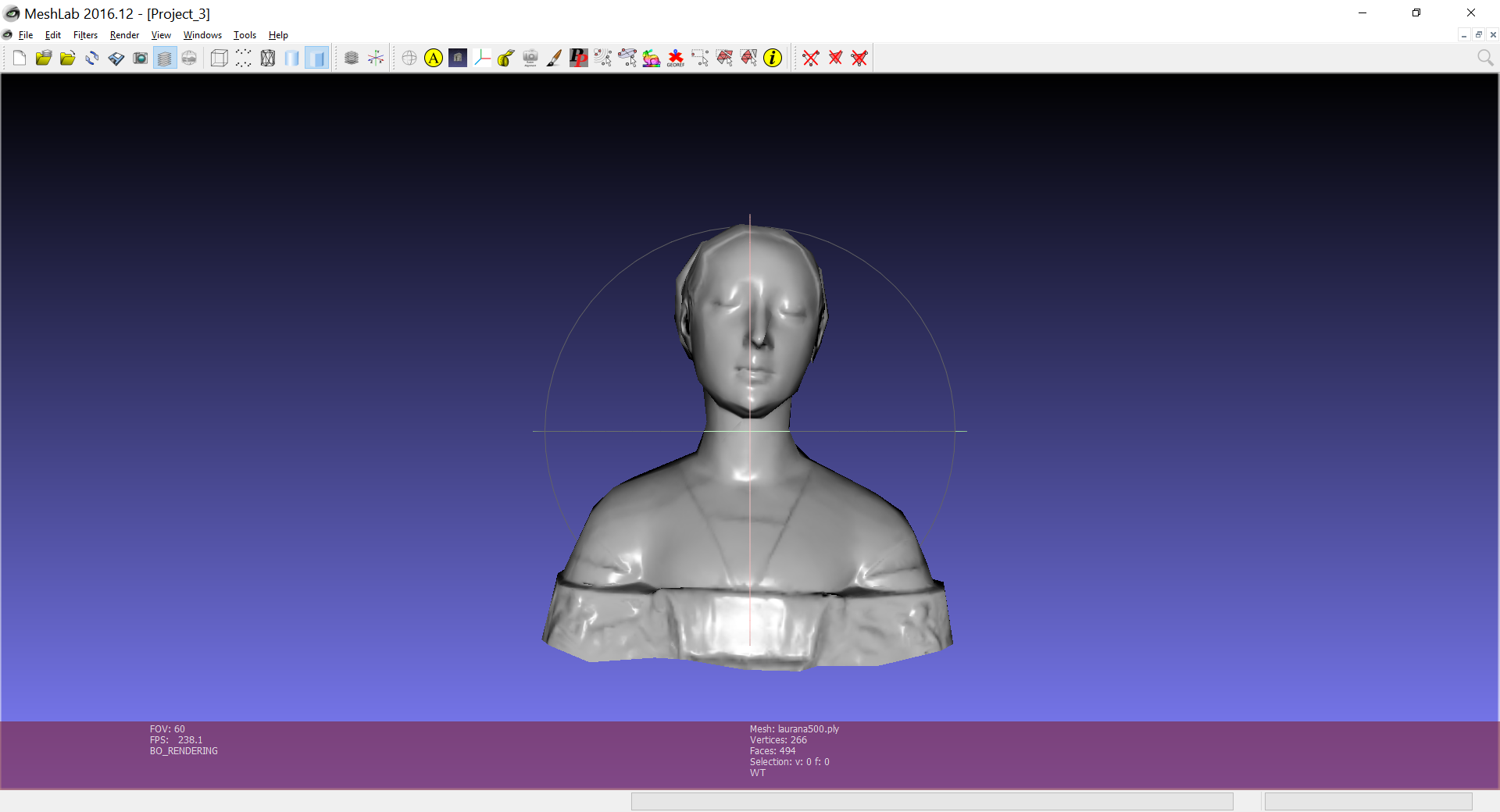Create a new empty project

click(x=20, y=58)
